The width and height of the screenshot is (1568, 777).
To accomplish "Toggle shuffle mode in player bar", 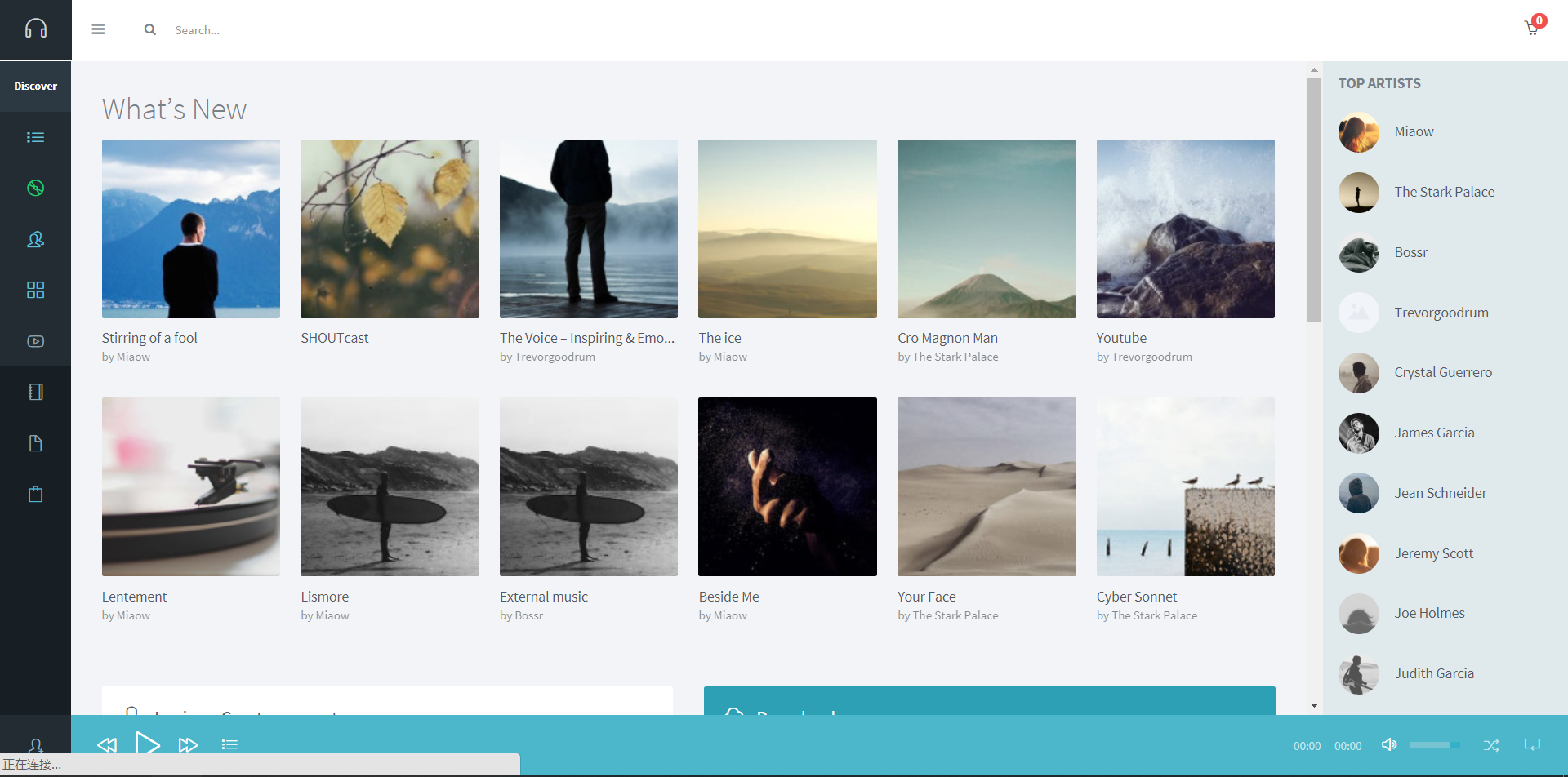I will pyautogui.click(x=1491, y=745).
